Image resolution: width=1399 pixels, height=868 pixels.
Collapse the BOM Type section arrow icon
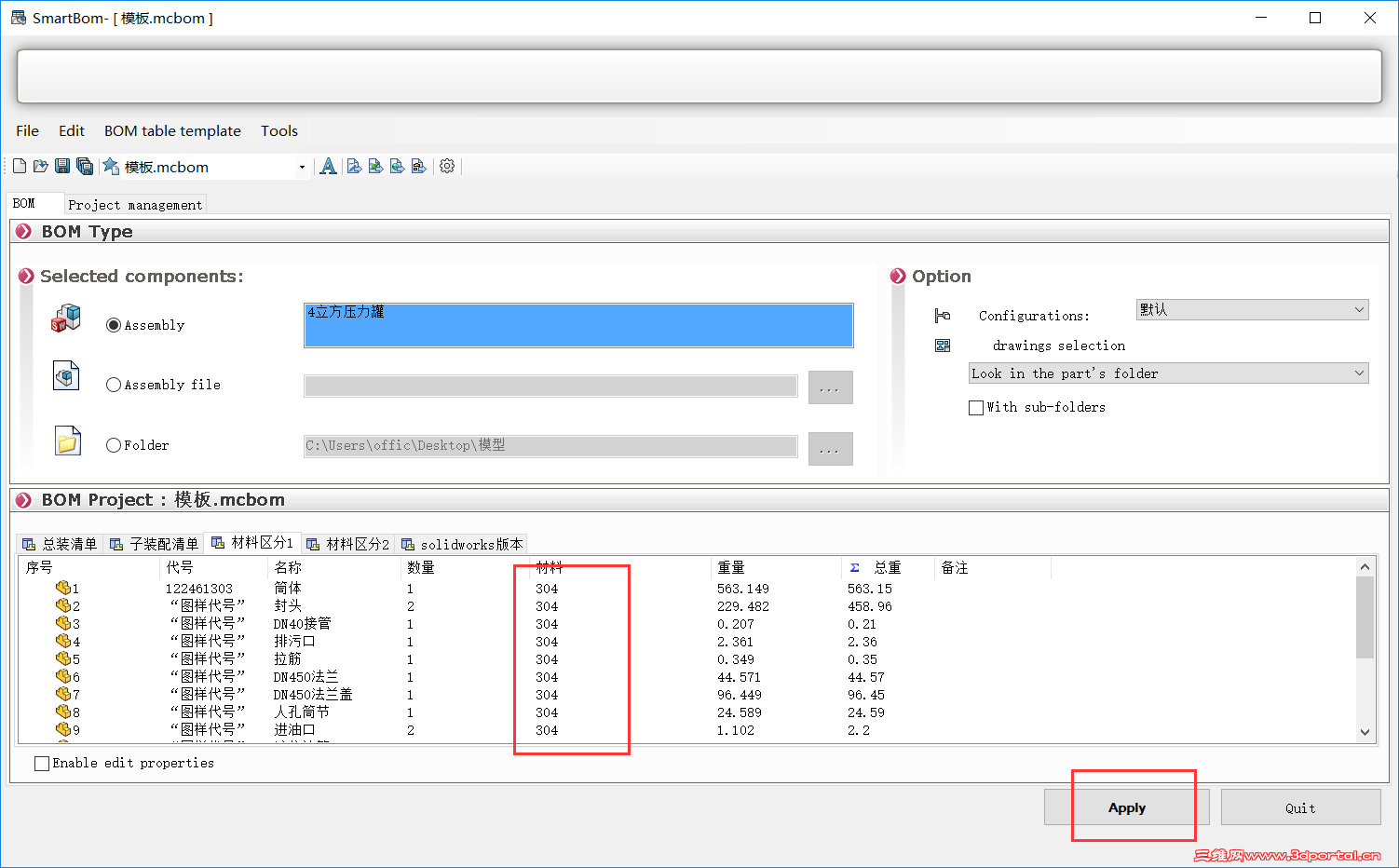tap(23, 231)
